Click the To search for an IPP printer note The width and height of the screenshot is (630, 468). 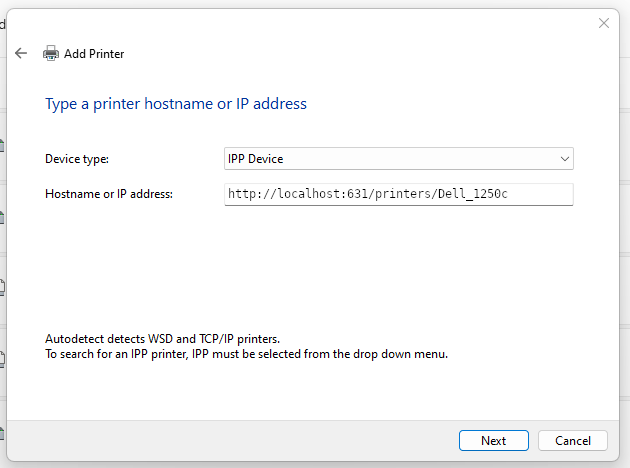(x=246, y=354)
